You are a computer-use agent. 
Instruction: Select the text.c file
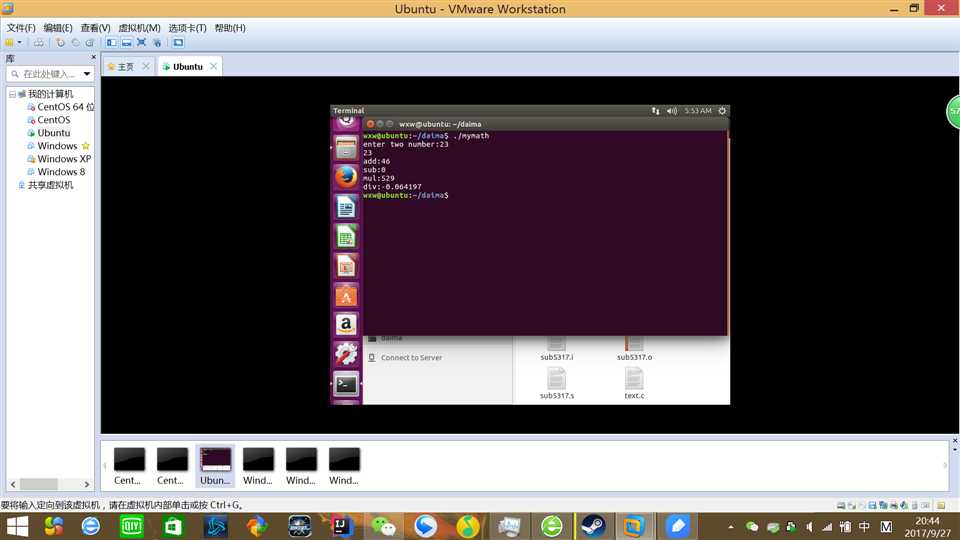point(634,383)
